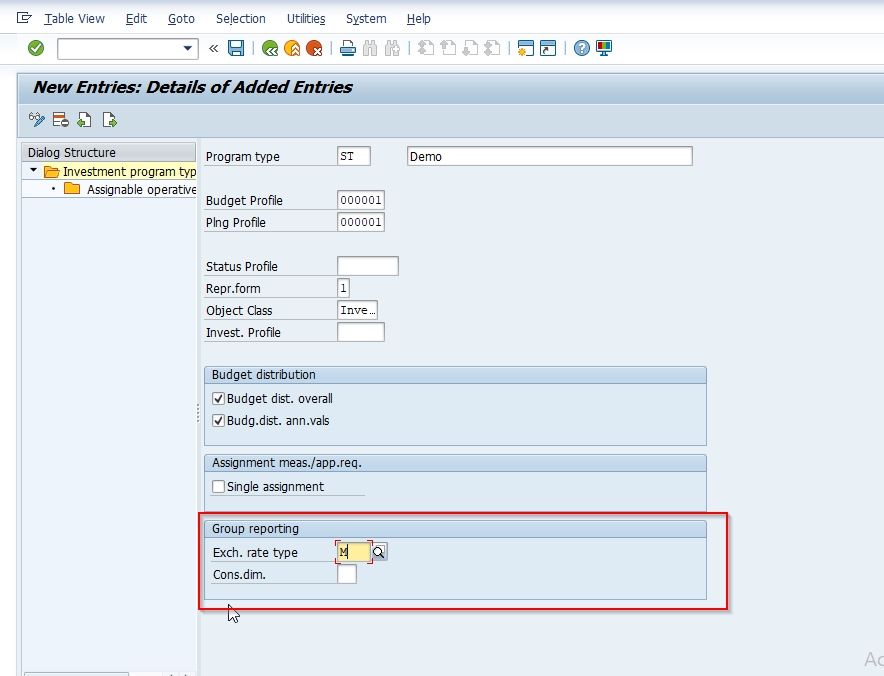The image size is (884, 676).
Task: Click the Assignment meas./app.req. section title
Action: point(287,463)
